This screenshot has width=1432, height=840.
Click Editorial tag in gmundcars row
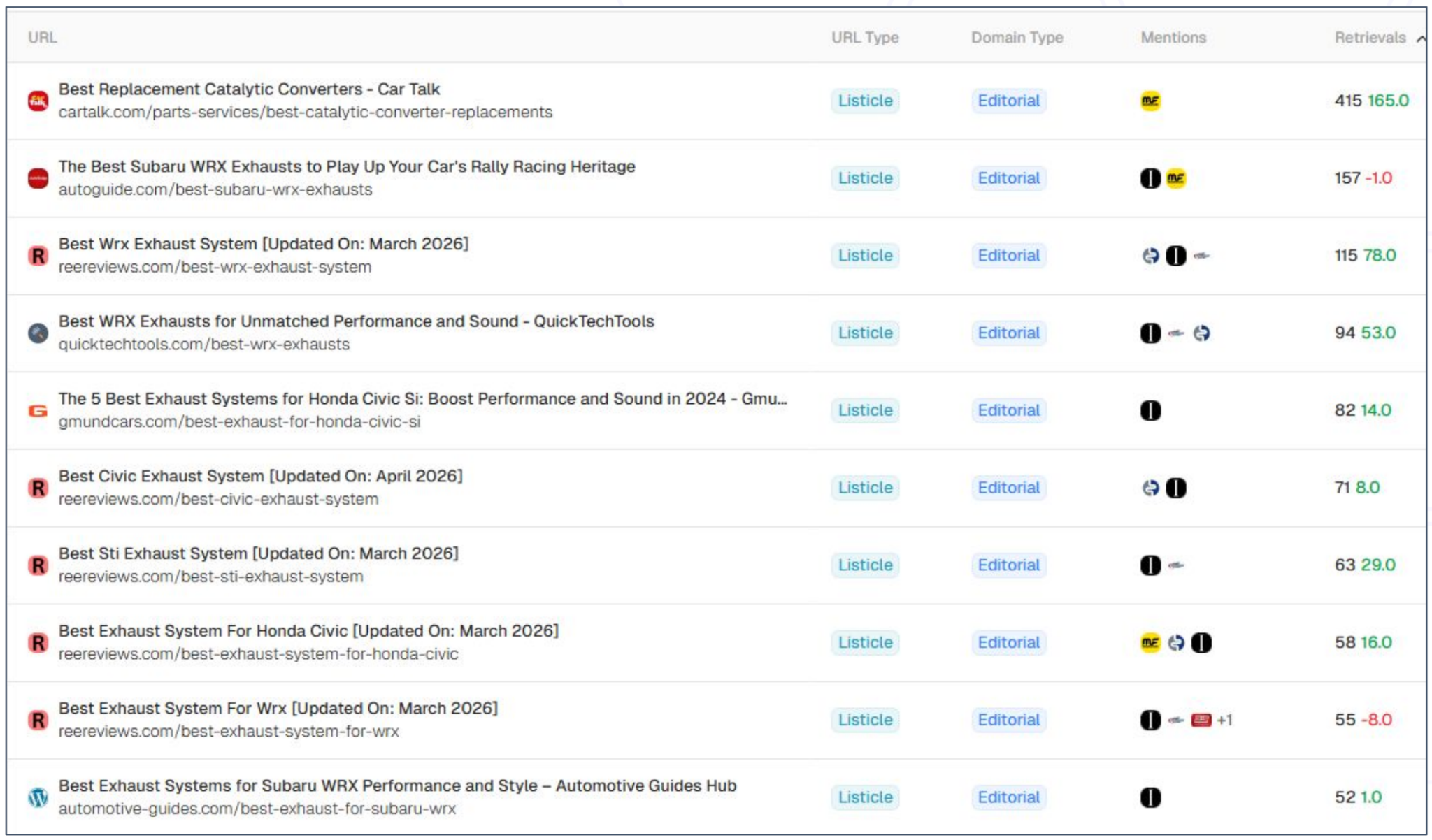coord(1008,411)
